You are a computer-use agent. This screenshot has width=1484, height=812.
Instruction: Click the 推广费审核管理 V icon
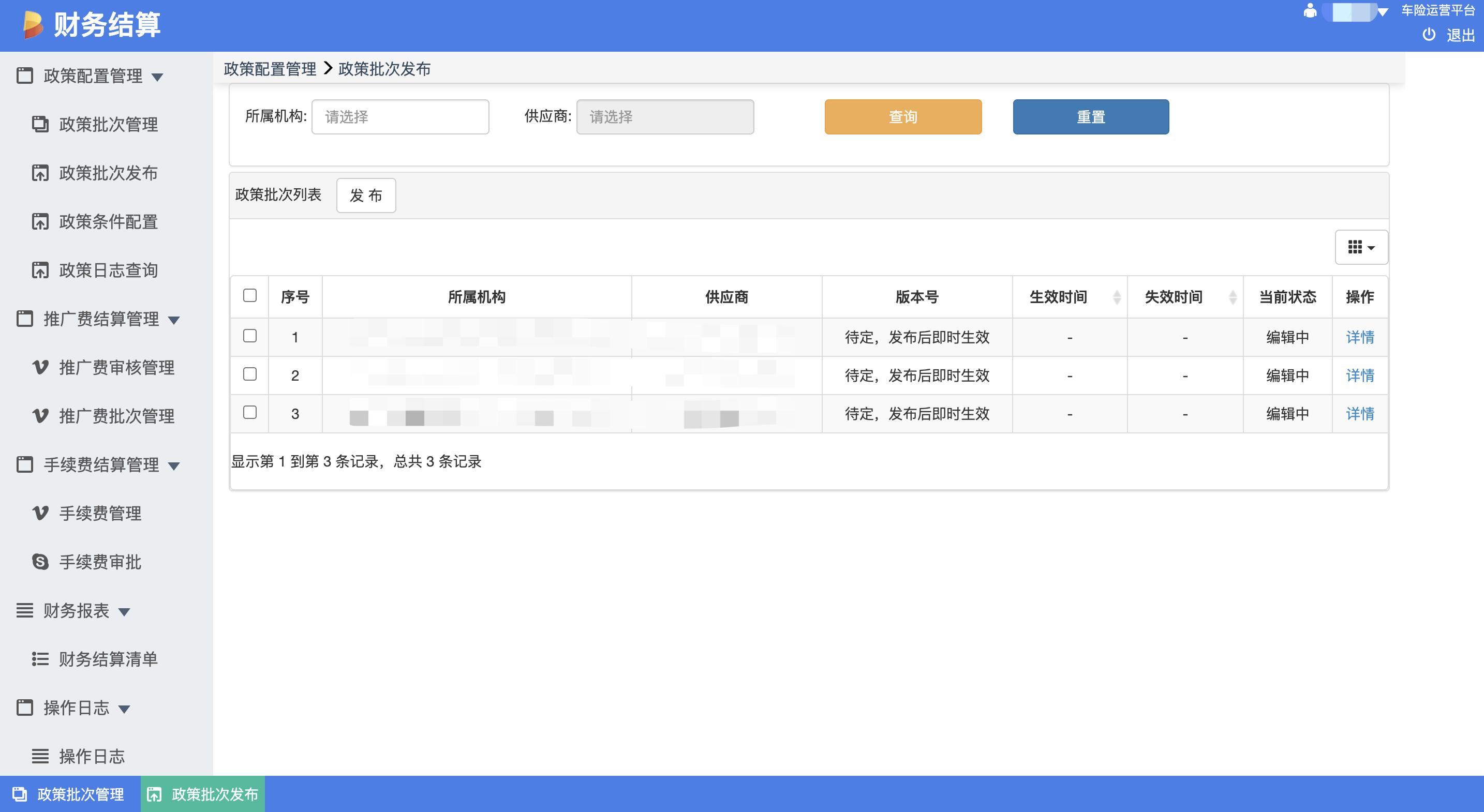40,367
